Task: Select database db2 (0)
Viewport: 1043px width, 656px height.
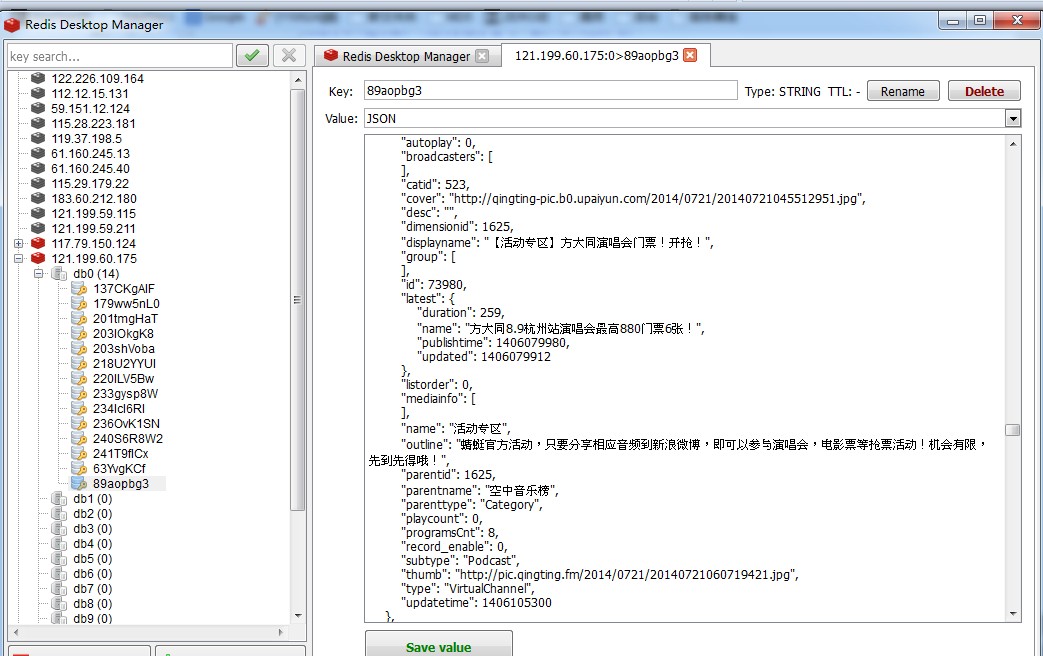Action: point(92,514)
